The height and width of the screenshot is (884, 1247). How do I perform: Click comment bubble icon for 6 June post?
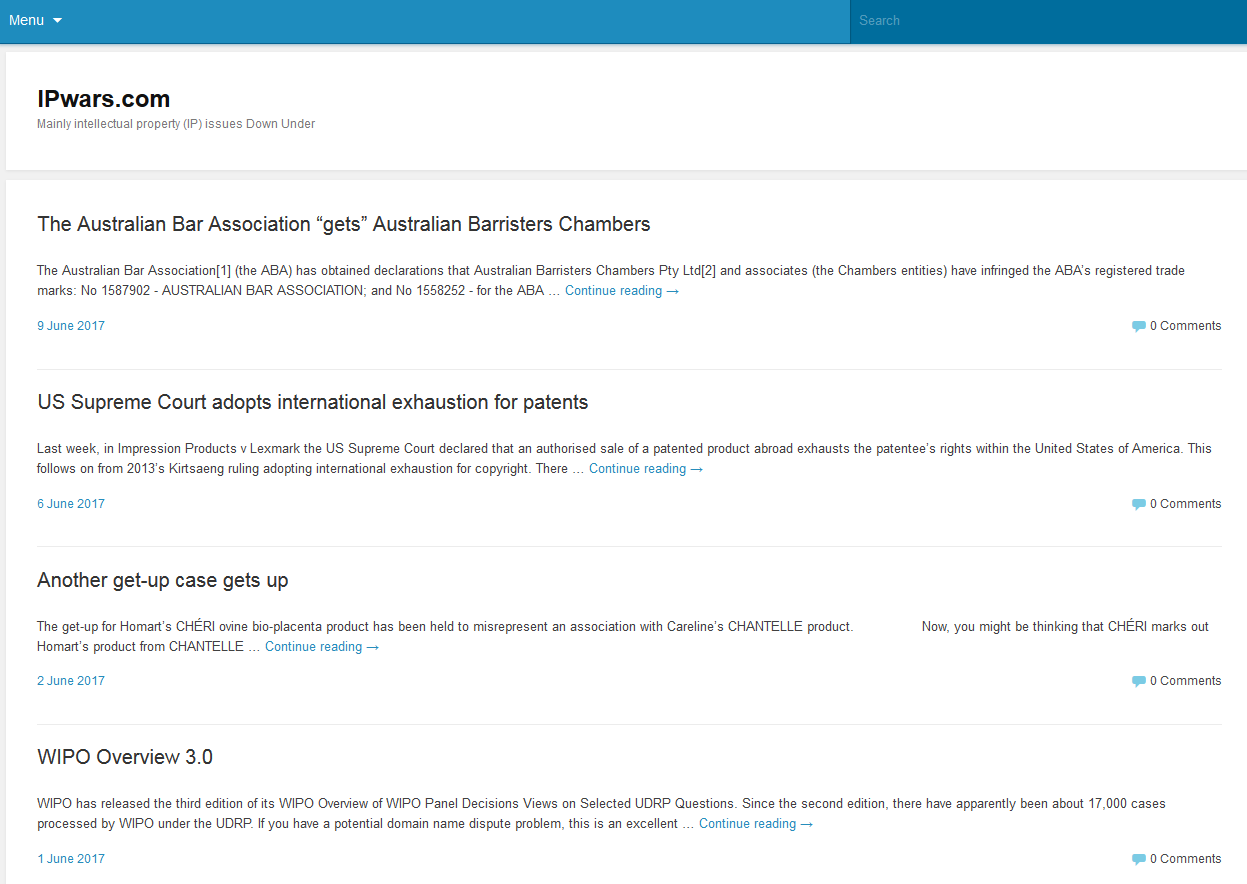pyautogui.click(x=1138, y=504)
